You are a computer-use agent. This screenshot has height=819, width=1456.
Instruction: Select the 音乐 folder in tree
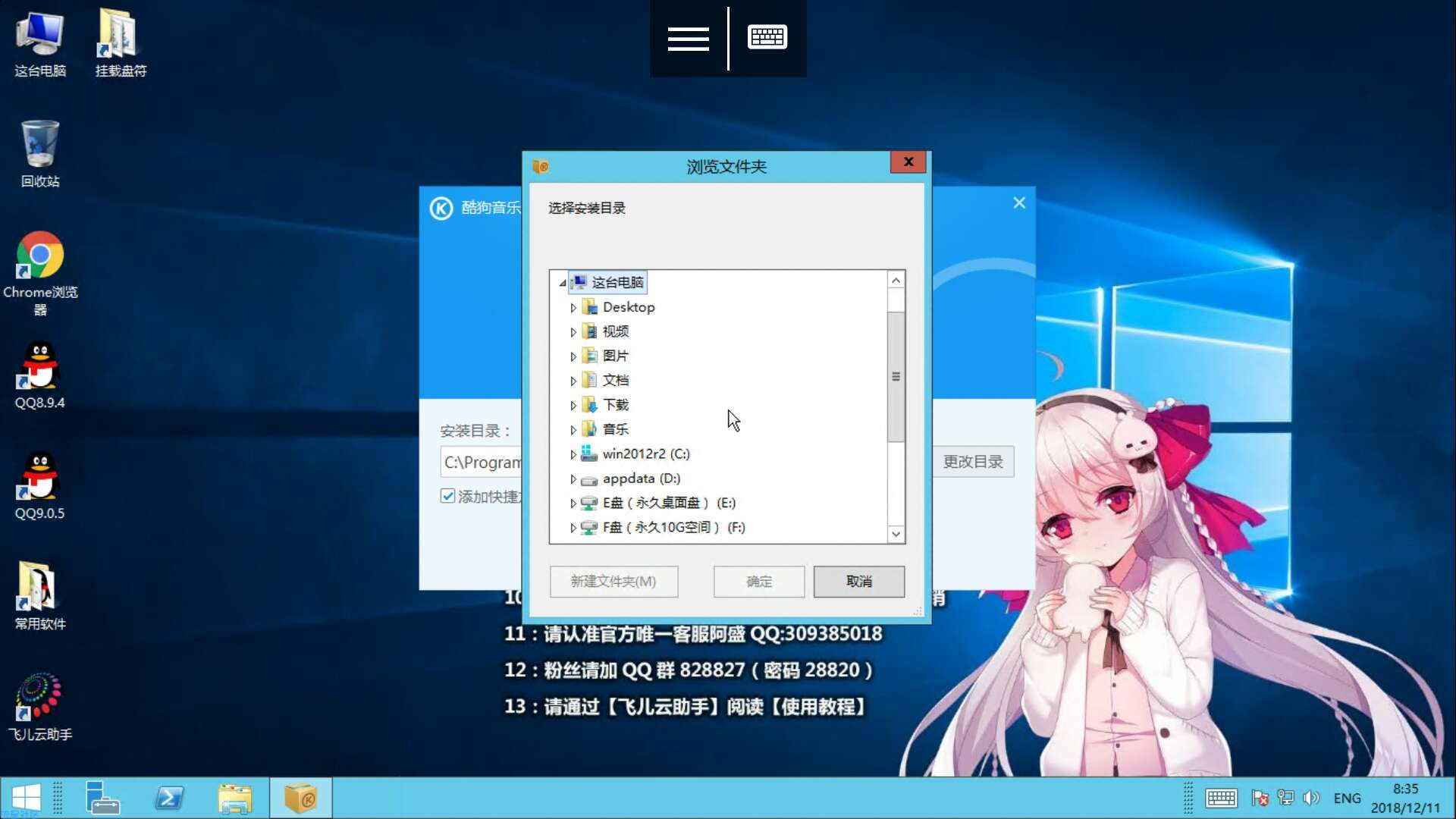point(605,429)
